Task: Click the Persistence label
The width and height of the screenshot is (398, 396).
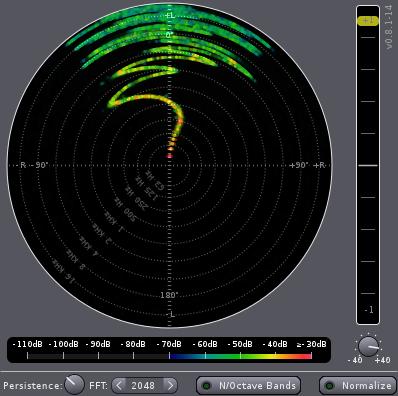Action: pyautogui.click(x=33, y=386)
